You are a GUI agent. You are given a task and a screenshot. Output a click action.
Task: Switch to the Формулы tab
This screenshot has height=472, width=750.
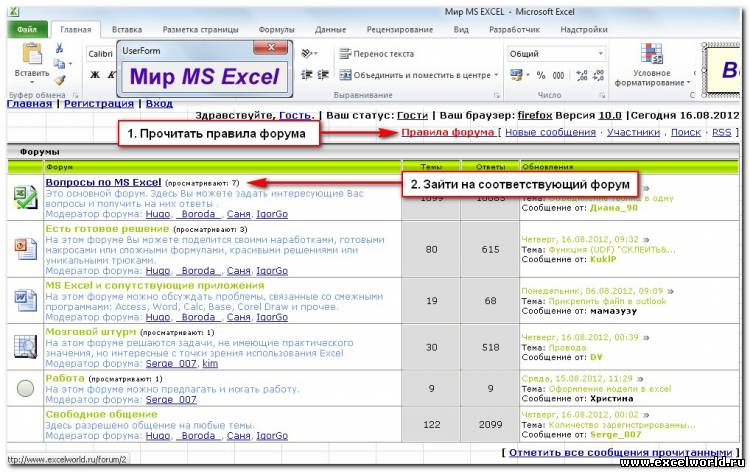click(x=276, y=29)
